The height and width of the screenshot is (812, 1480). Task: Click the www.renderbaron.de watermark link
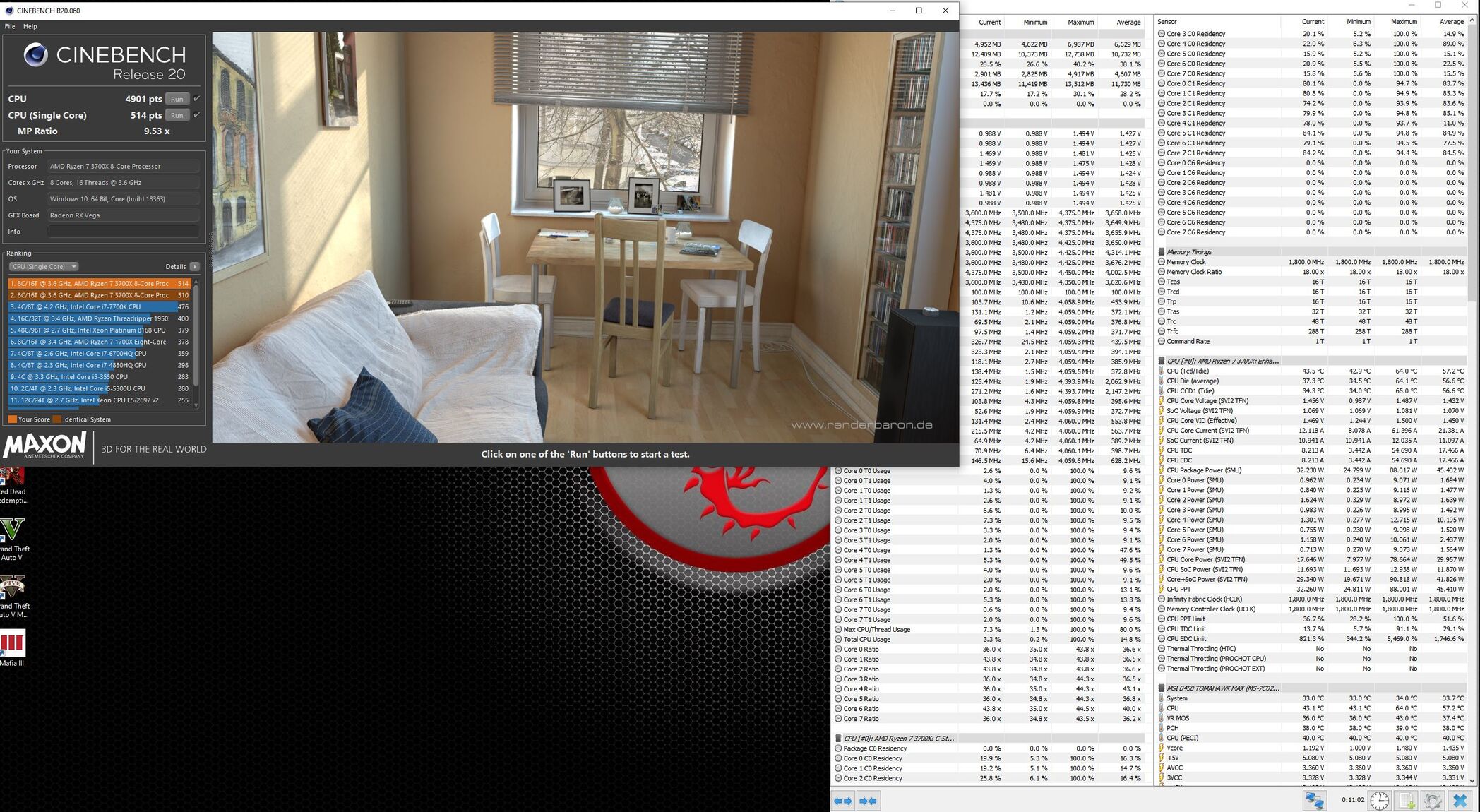[x=861, y=425]
